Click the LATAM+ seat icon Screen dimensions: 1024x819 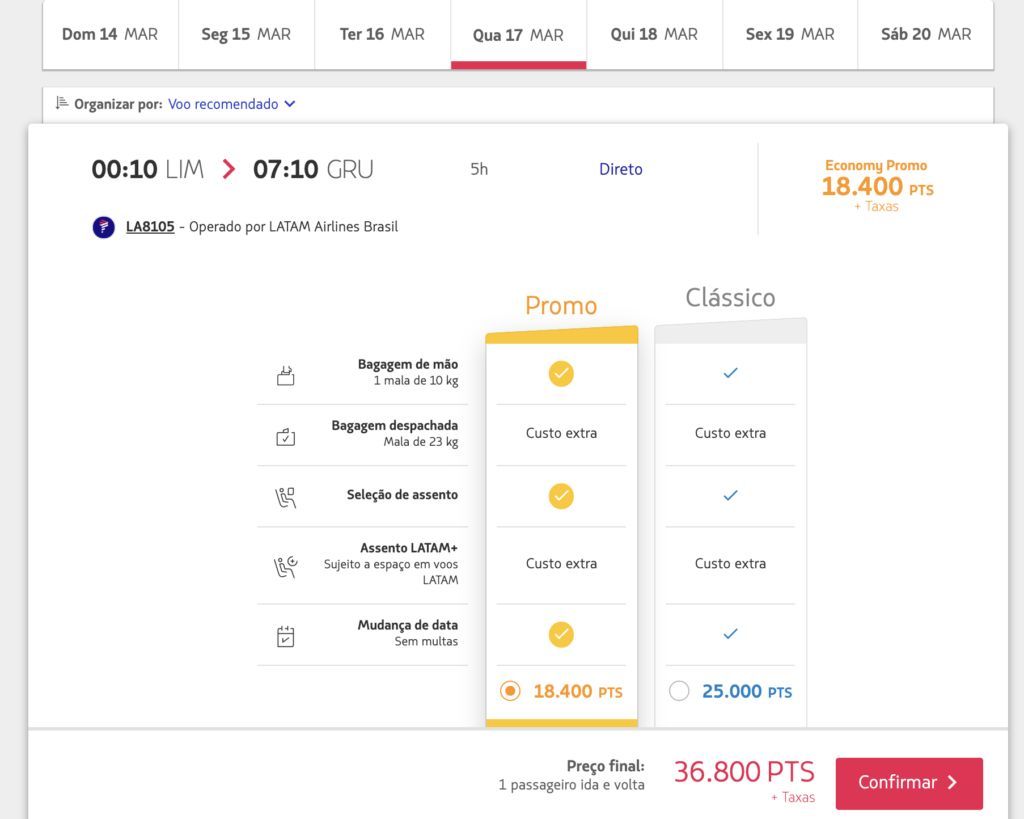click(x=285, y=566)
